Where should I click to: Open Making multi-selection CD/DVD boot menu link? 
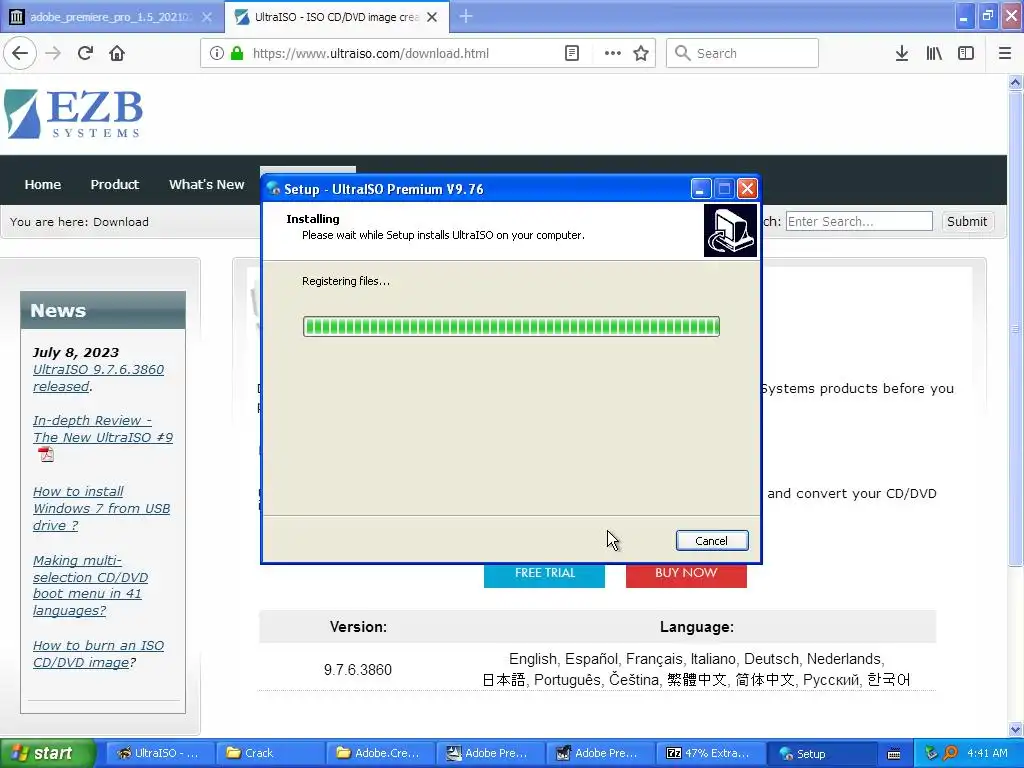90,586
